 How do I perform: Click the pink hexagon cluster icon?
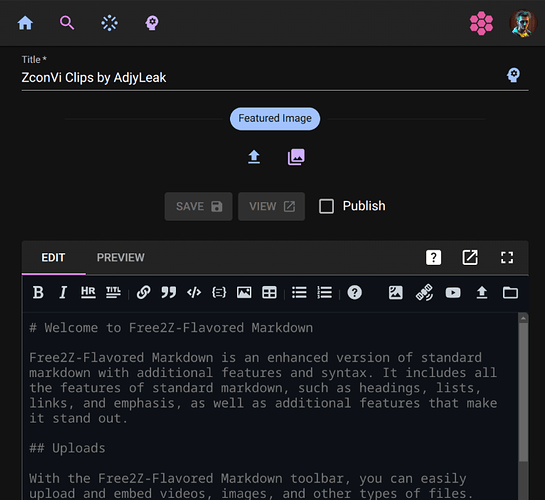tap(481, 23)
